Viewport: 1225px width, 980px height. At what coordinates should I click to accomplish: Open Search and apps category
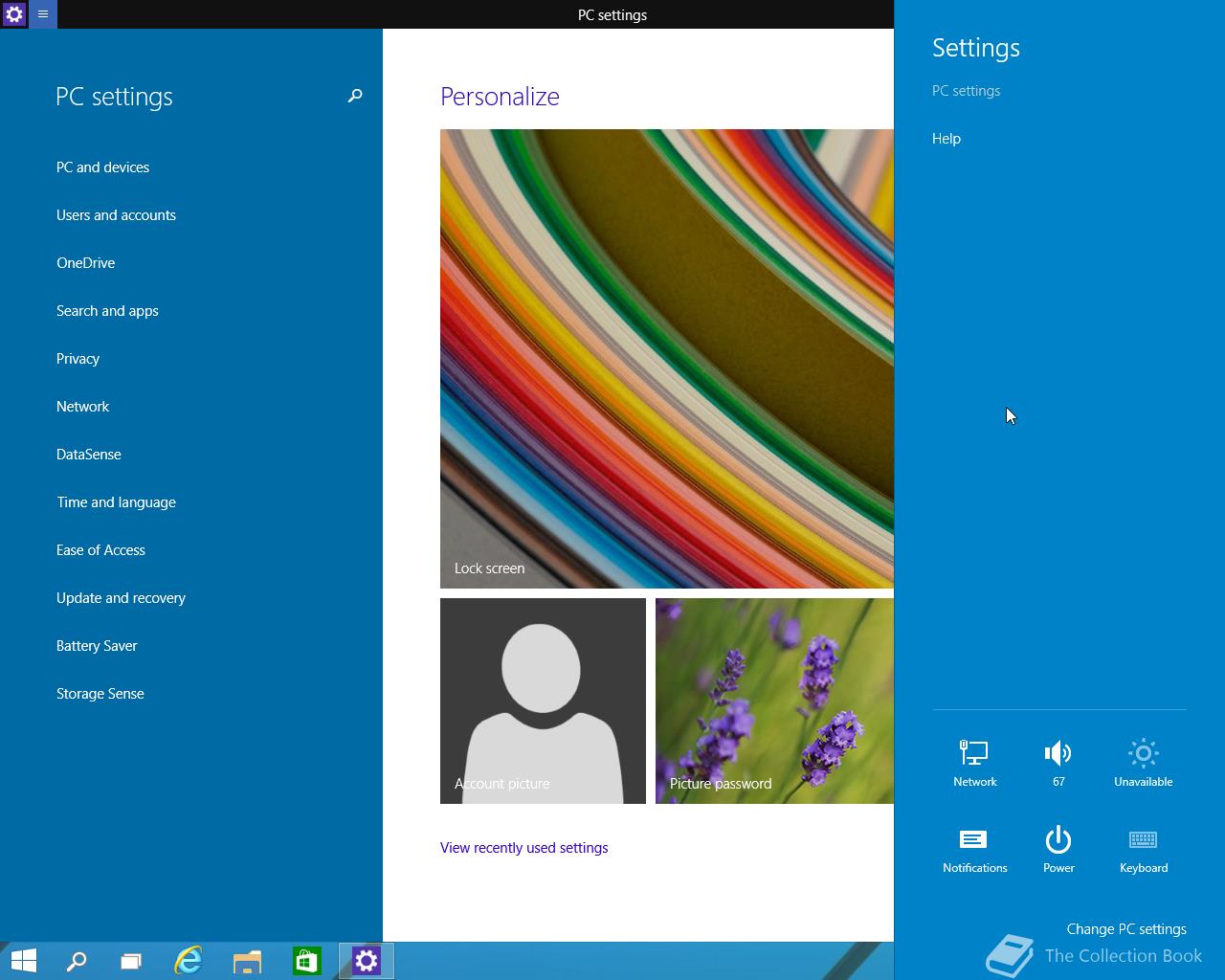point(107,311)
